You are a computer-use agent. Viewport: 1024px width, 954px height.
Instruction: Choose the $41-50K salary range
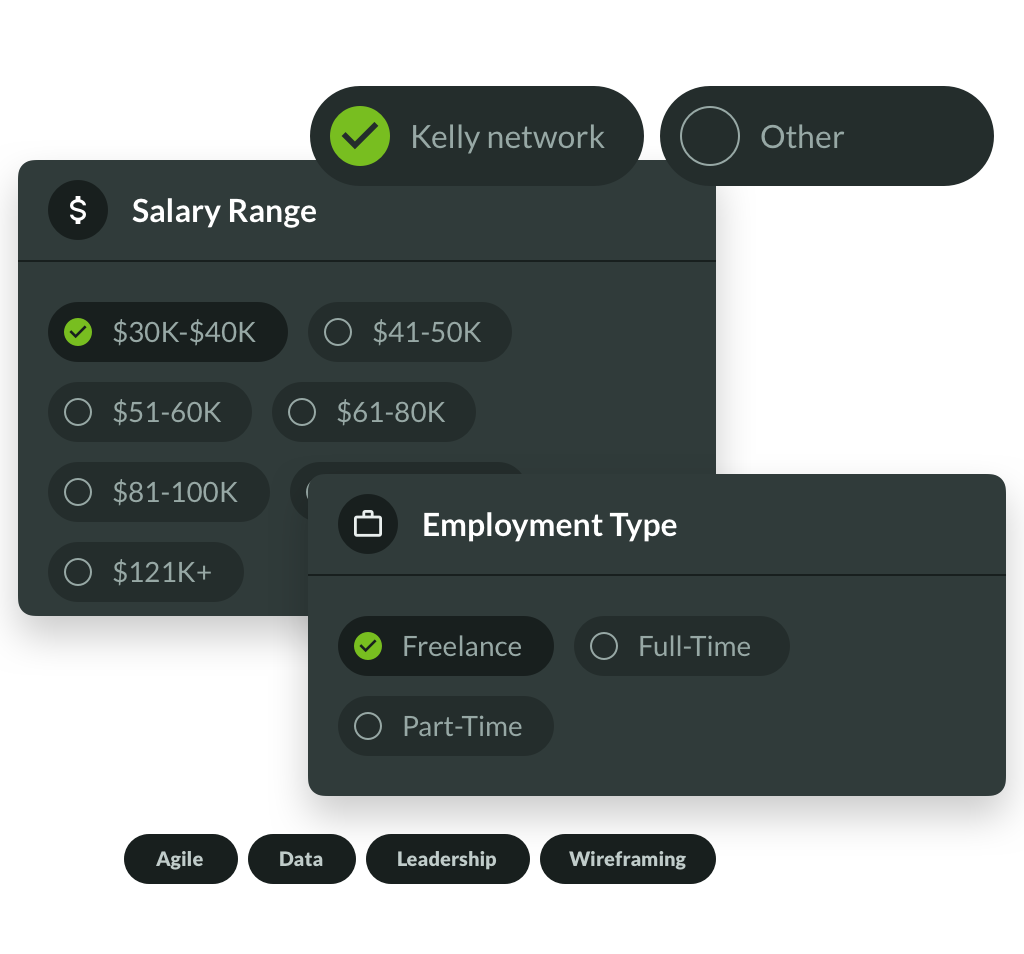(409, 332)
